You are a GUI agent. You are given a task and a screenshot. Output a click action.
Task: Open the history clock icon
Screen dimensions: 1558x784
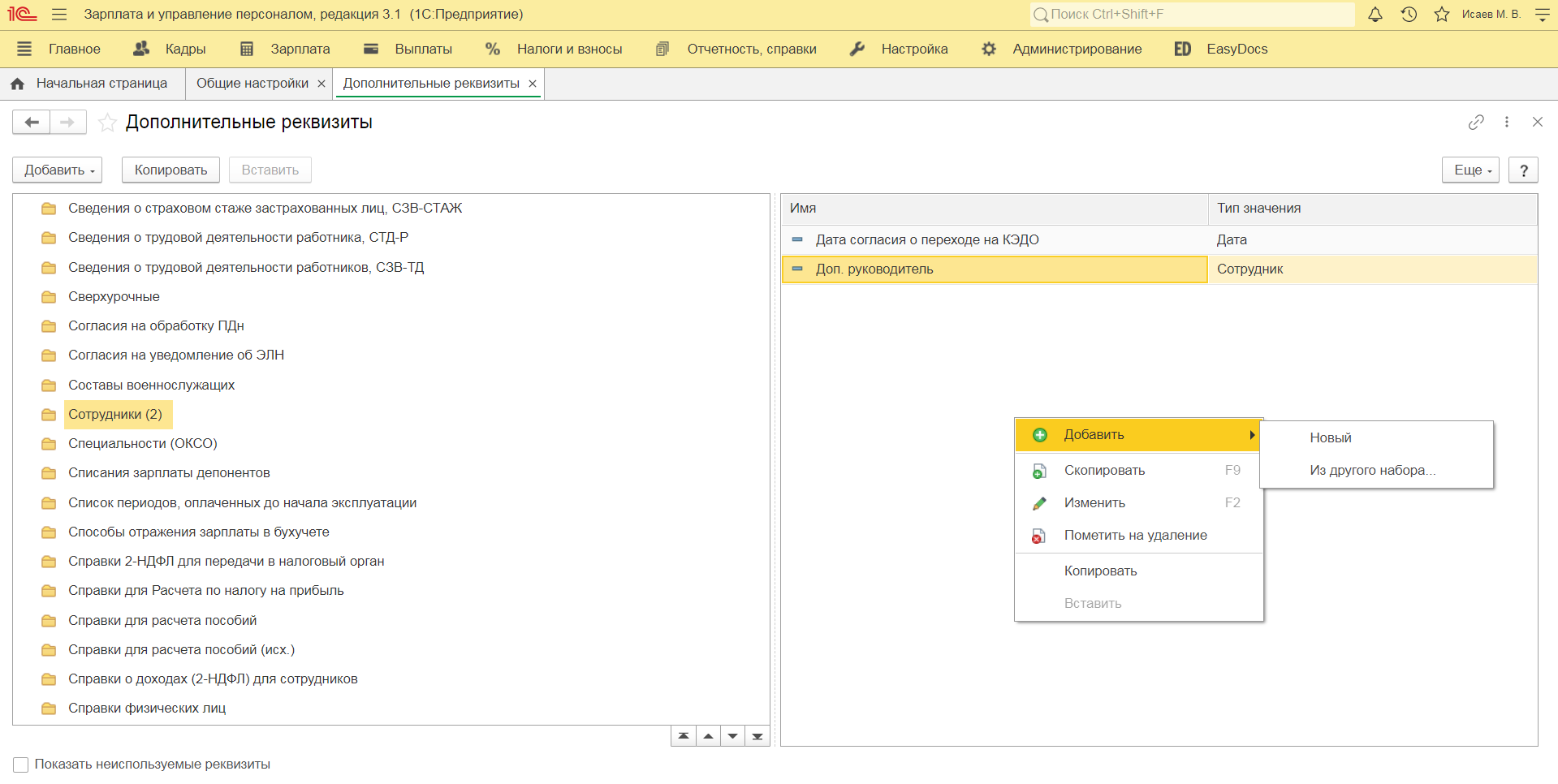tap(1409, 15)
